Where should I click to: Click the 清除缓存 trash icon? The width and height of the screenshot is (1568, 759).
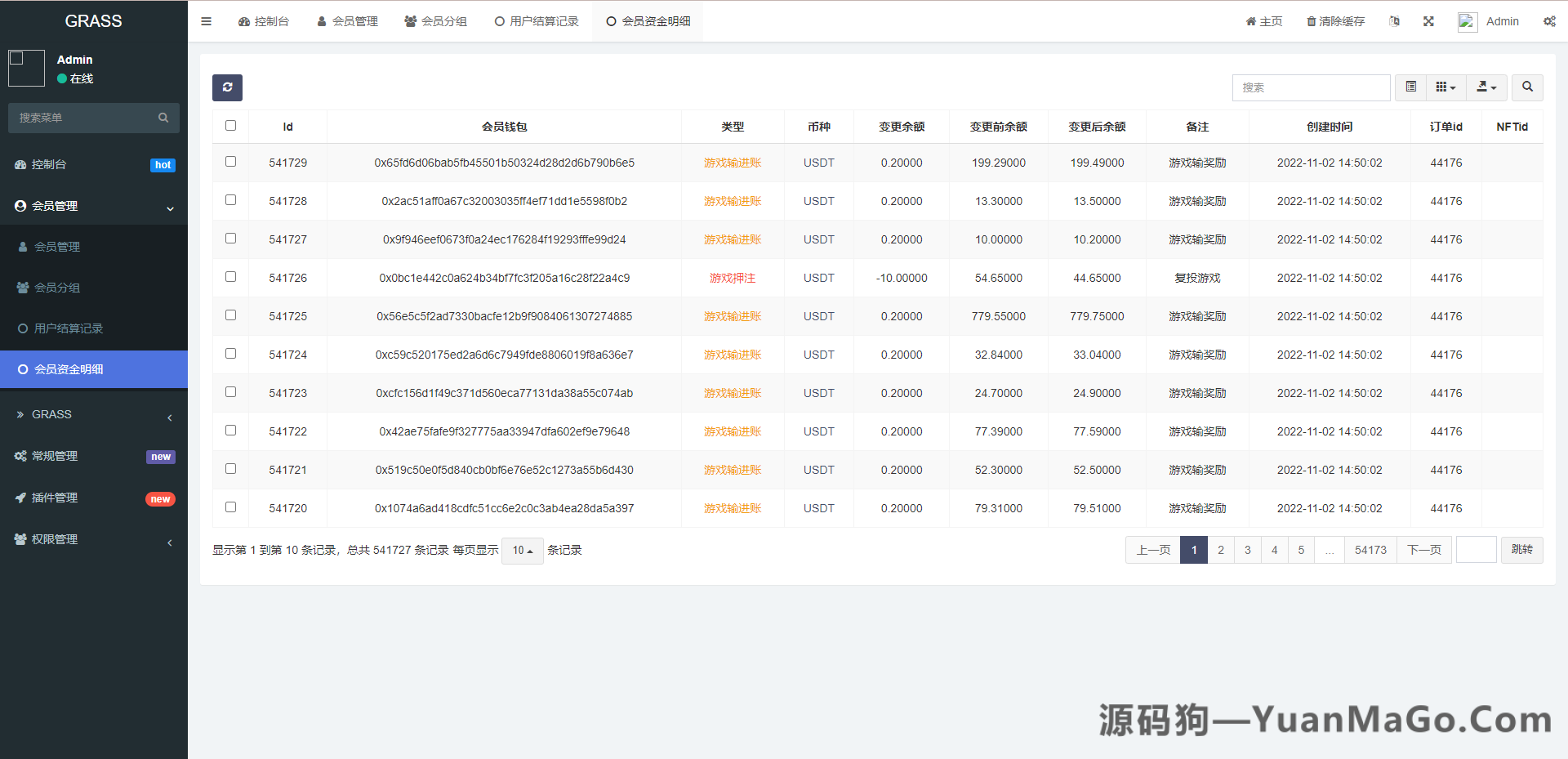(1311, 21)
